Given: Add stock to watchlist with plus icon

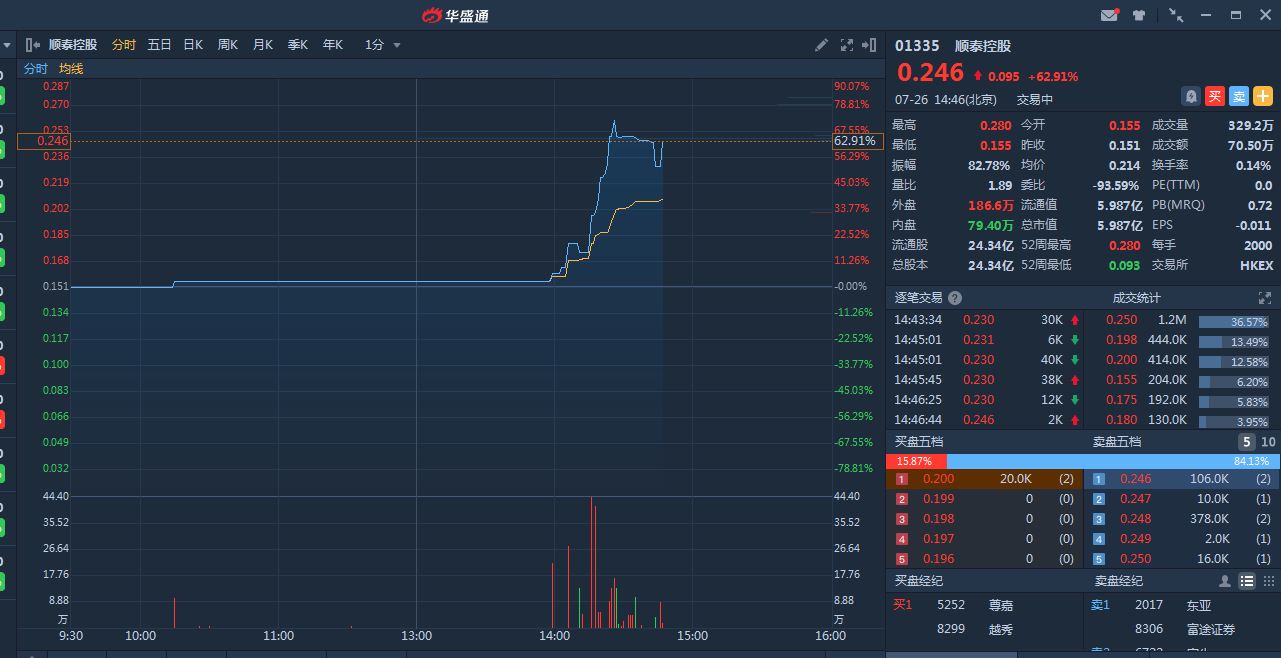Looking at the screenshot, I should pos(1262,96).
